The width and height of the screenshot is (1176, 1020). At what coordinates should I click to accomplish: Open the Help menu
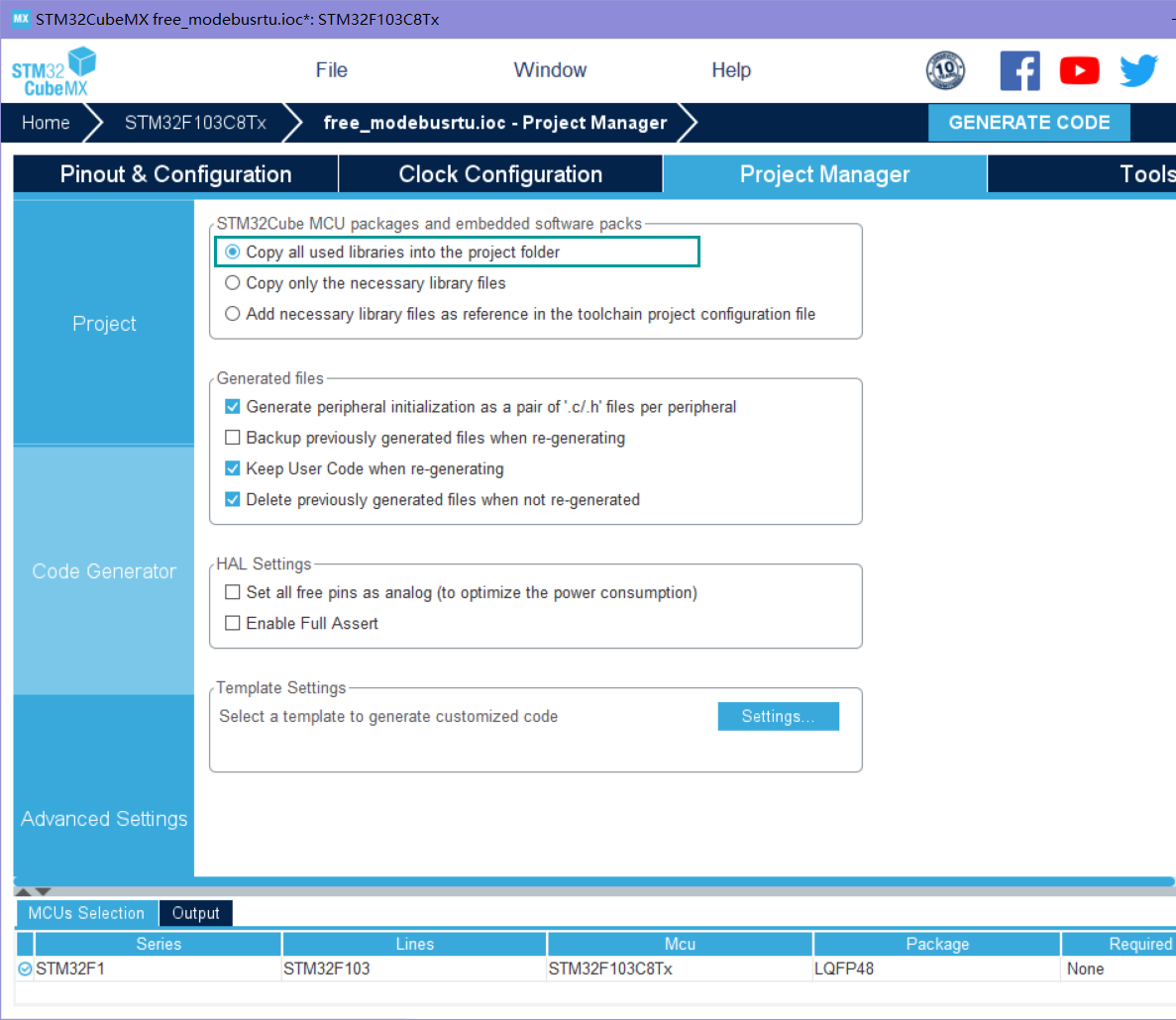731,69
